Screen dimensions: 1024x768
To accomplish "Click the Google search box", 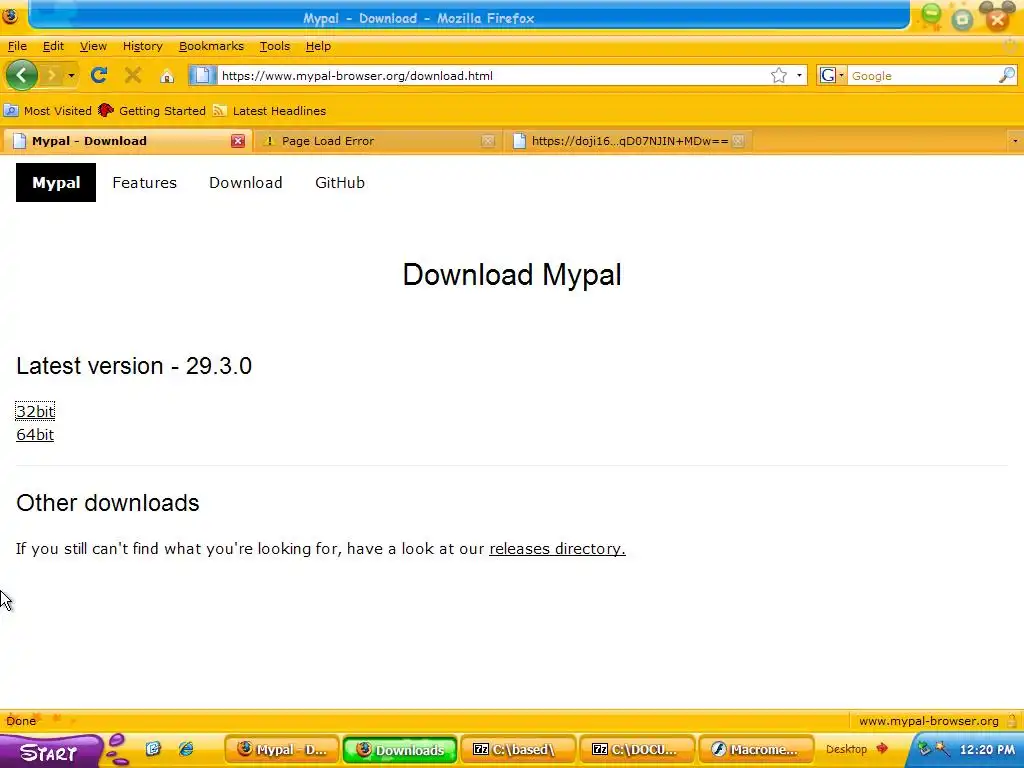I will [923, 76].
